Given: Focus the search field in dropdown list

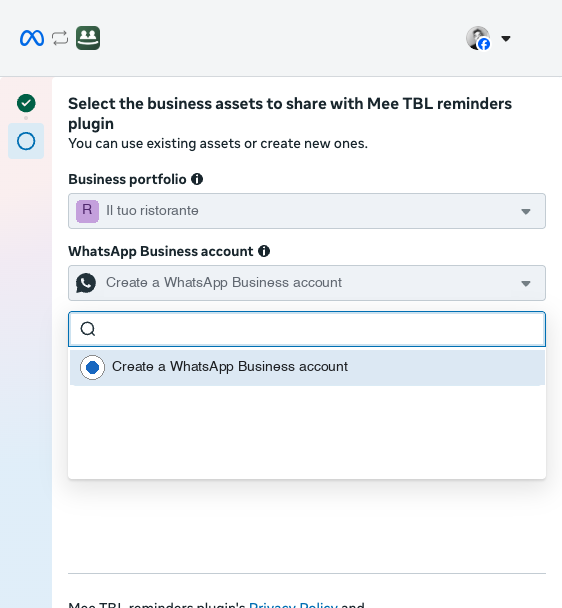Looking at the screenshot, I should pos(307,329).
